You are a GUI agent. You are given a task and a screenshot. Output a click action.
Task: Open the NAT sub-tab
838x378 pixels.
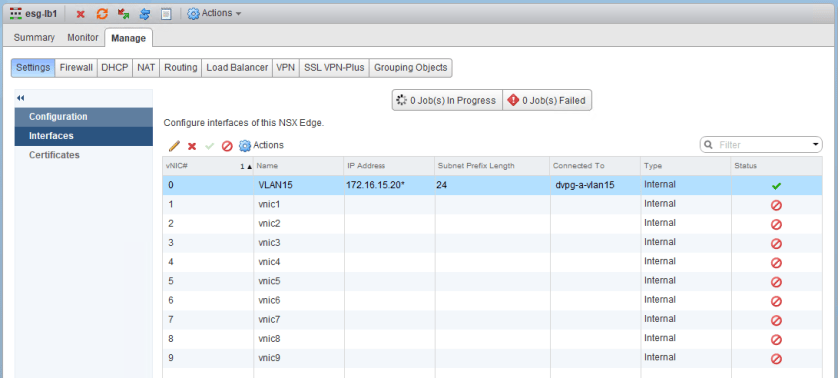(146, 68)
